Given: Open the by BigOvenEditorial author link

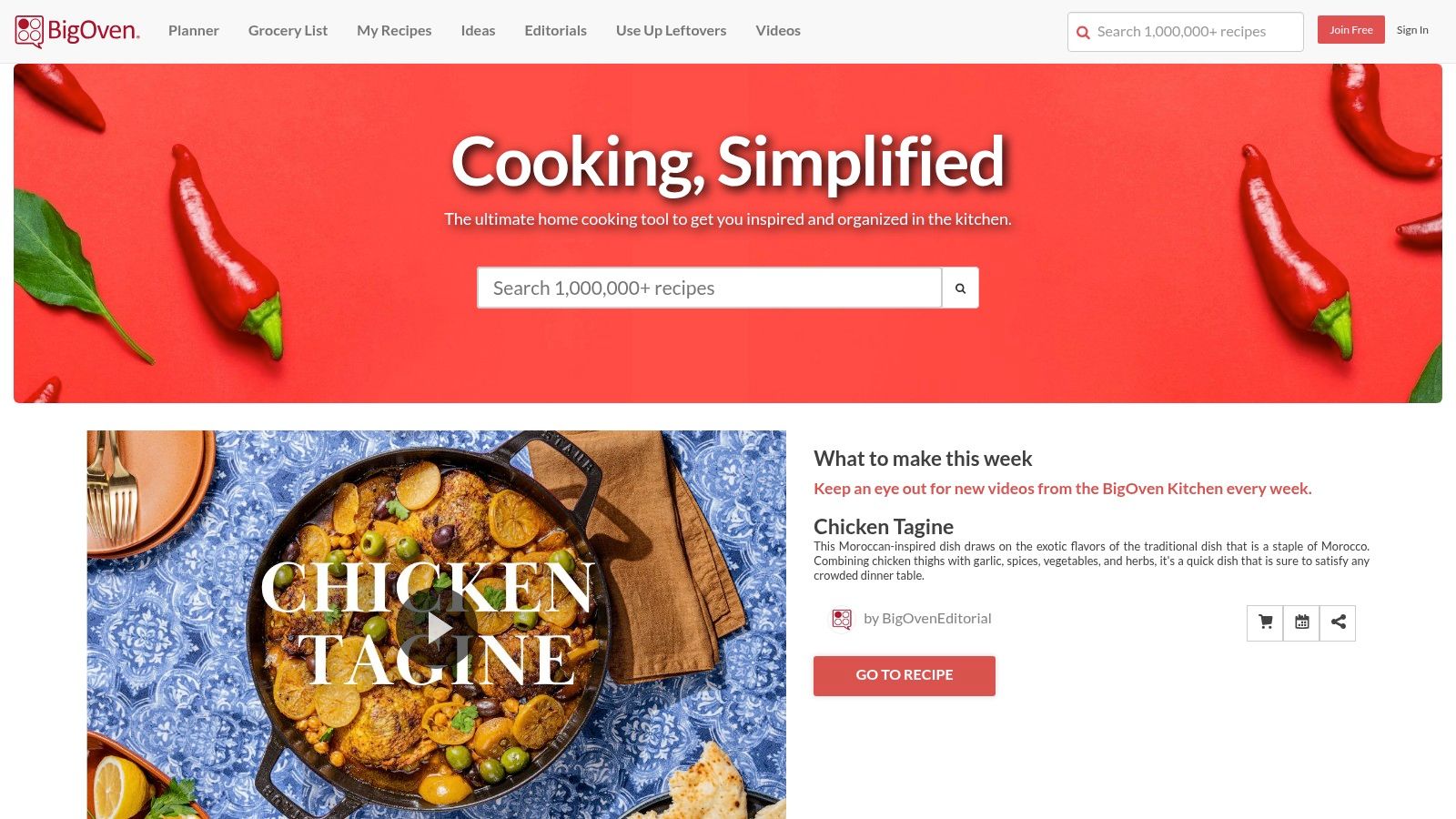Looking at the screenshot, I should (x=927, y=619).
